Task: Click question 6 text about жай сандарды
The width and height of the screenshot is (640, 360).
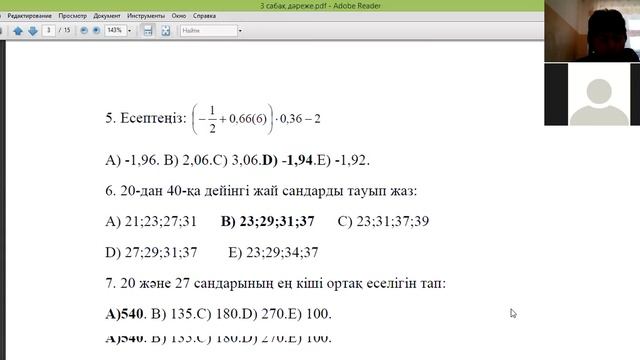Action: [261, 191]
